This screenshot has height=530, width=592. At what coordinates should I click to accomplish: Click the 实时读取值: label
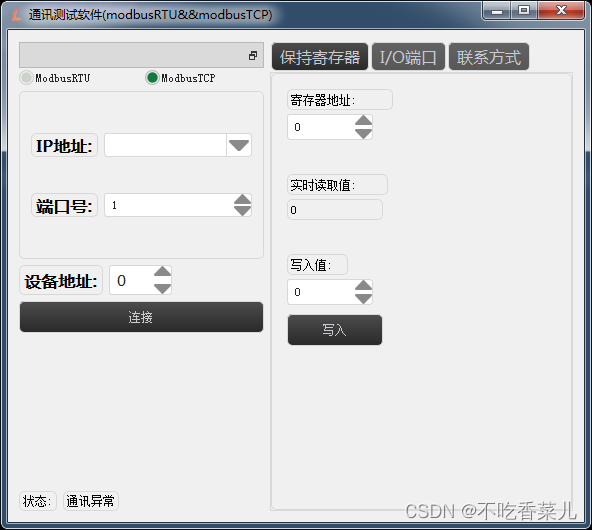click(x=337, y=185)
